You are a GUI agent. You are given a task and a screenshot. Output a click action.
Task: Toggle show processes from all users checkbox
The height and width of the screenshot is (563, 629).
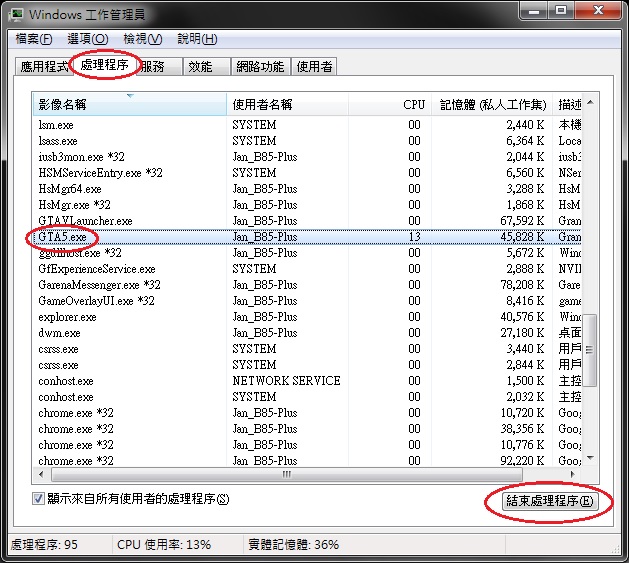point(39,499)
